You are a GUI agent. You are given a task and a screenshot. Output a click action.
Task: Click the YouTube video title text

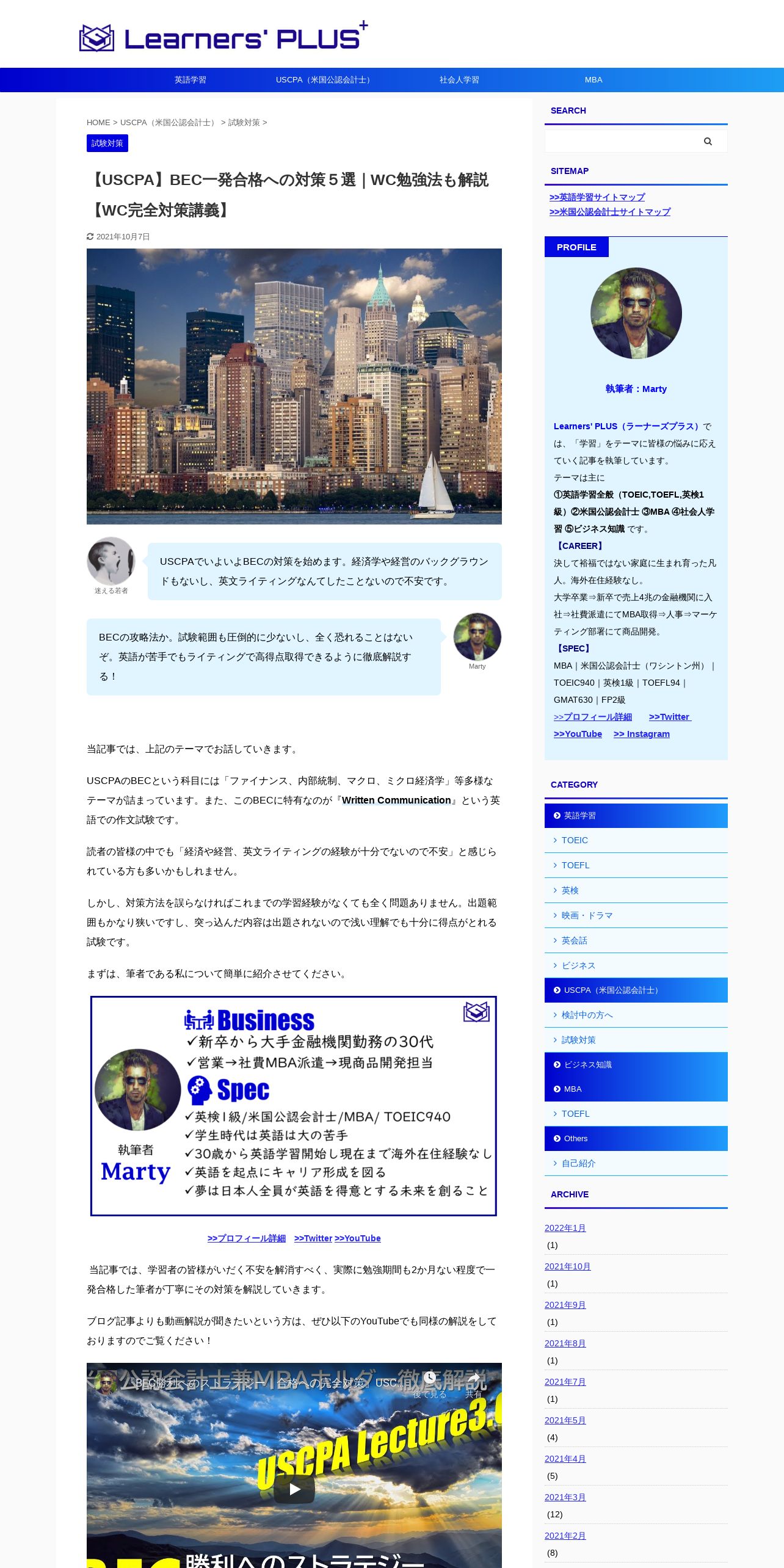click(266, 1383)
